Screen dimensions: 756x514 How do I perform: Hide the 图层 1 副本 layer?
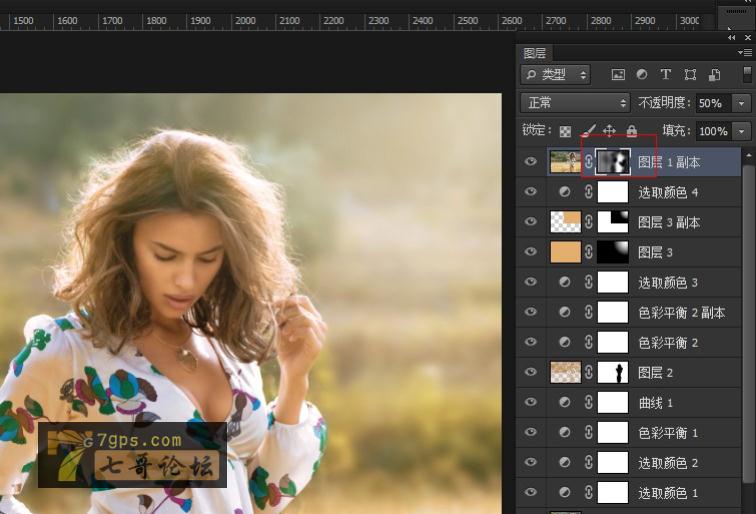pyautogui.click(x=530, y=161)
